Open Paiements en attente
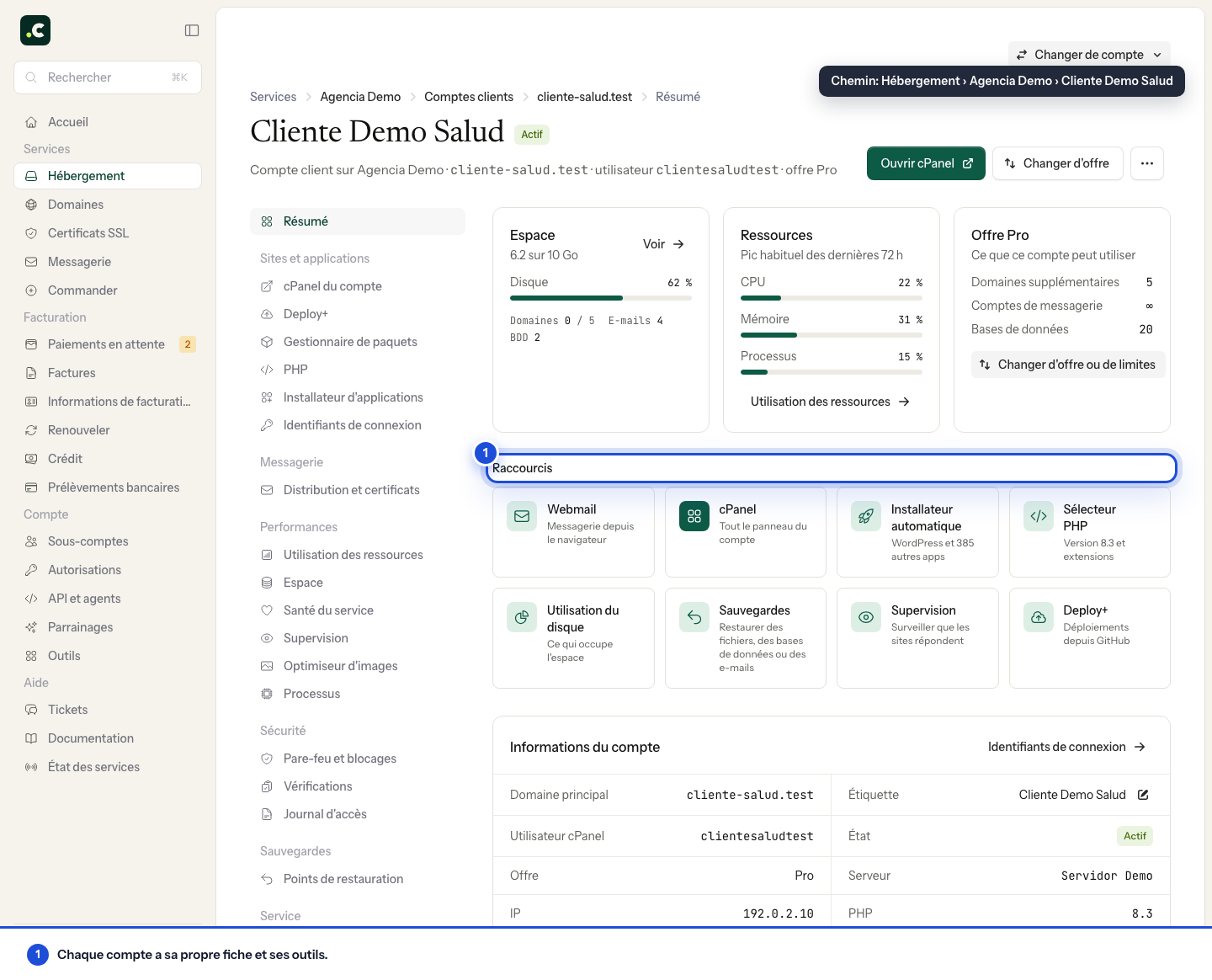 [108, 344]
